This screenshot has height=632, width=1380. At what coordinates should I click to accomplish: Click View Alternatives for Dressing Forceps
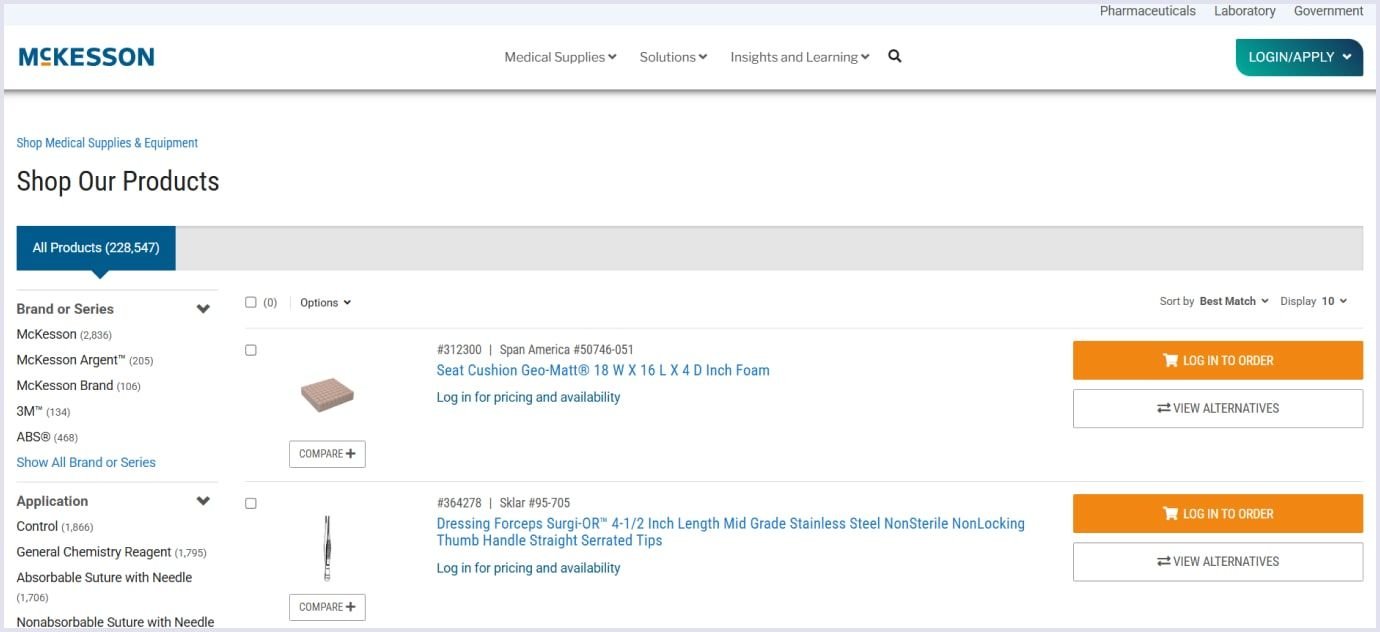[x=1217, y=561]
